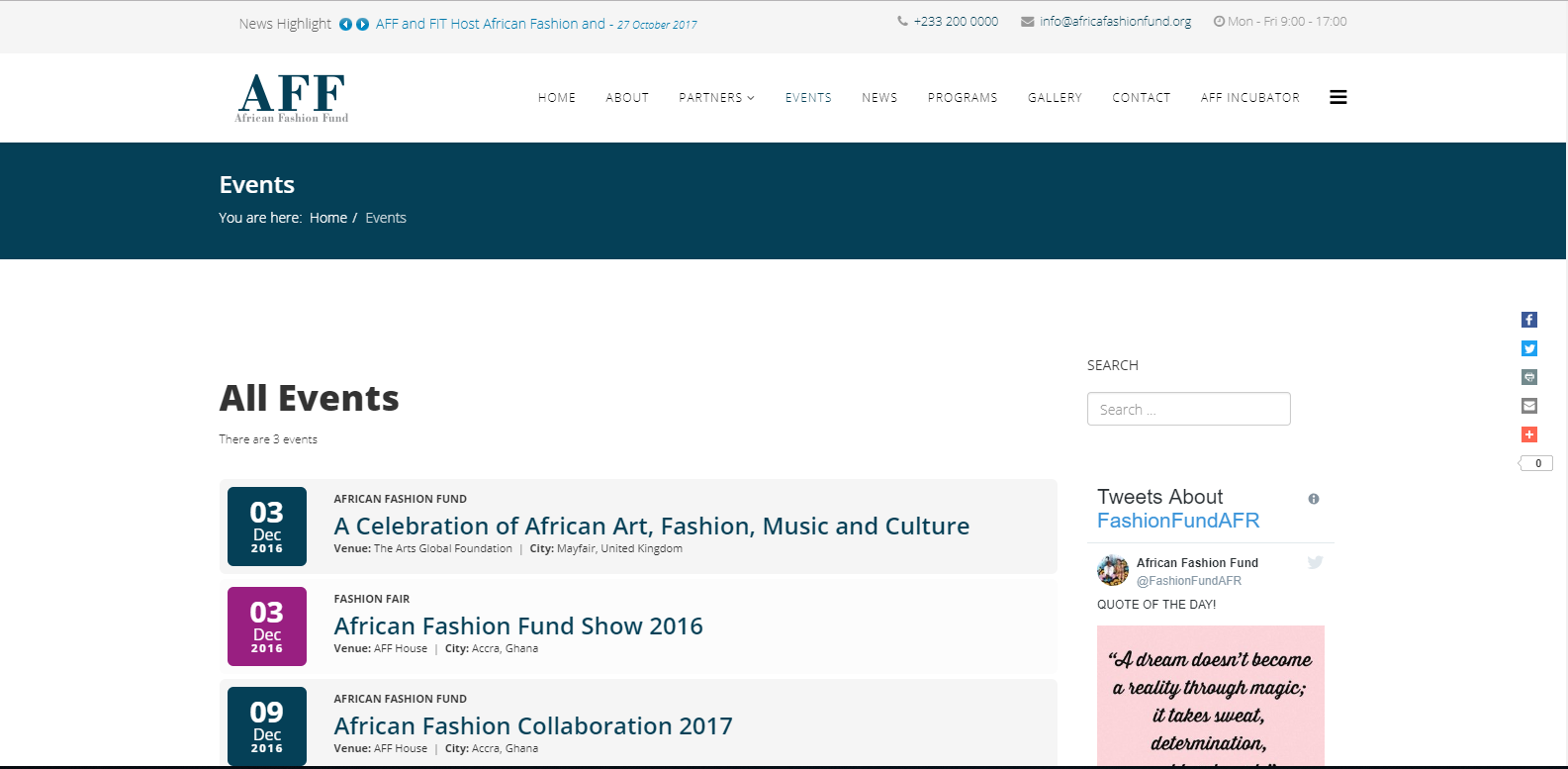Click the info@africafashionfund.org email link
Screen dimensions: 1568x769
pyautogui.click(x=1115, y=21)
